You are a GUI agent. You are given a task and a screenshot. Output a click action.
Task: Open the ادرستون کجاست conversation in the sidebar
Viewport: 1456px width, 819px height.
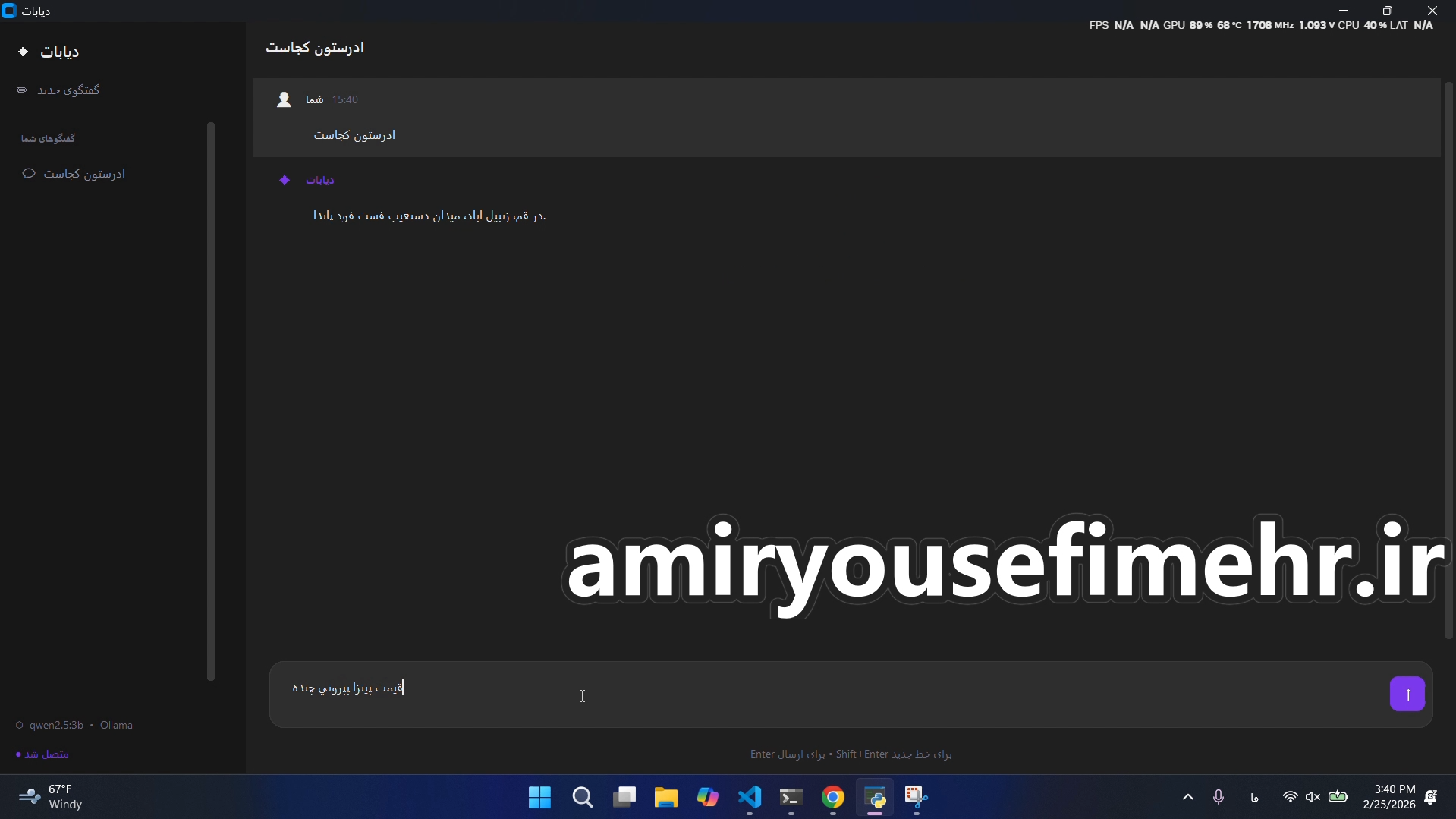(84, 174)
